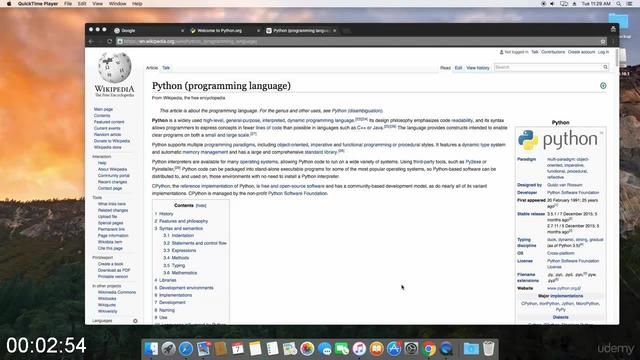Open View menu

tap(97, 4)
